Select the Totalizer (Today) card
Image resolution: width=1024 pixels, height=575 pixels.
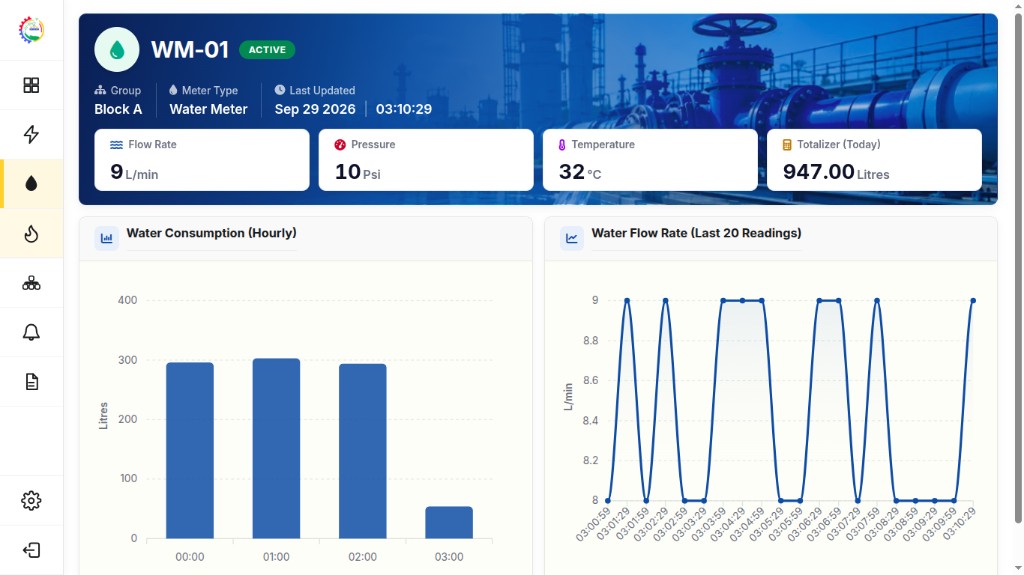[874, 160]
